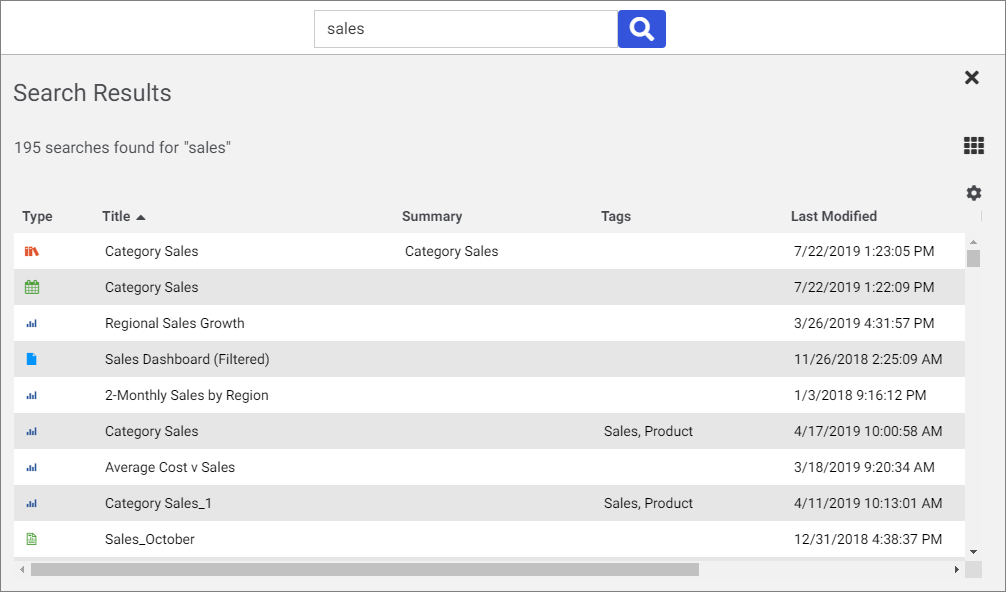Open the column settings gear
The width and height of the screenshot is (1006, 592).
coord(973,193)
